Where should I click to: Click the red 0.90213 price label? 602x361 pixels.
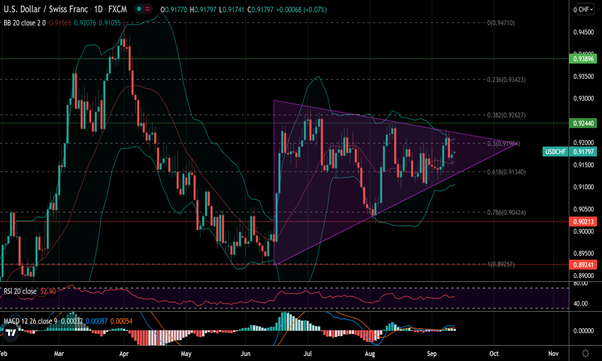coord(583,222)
